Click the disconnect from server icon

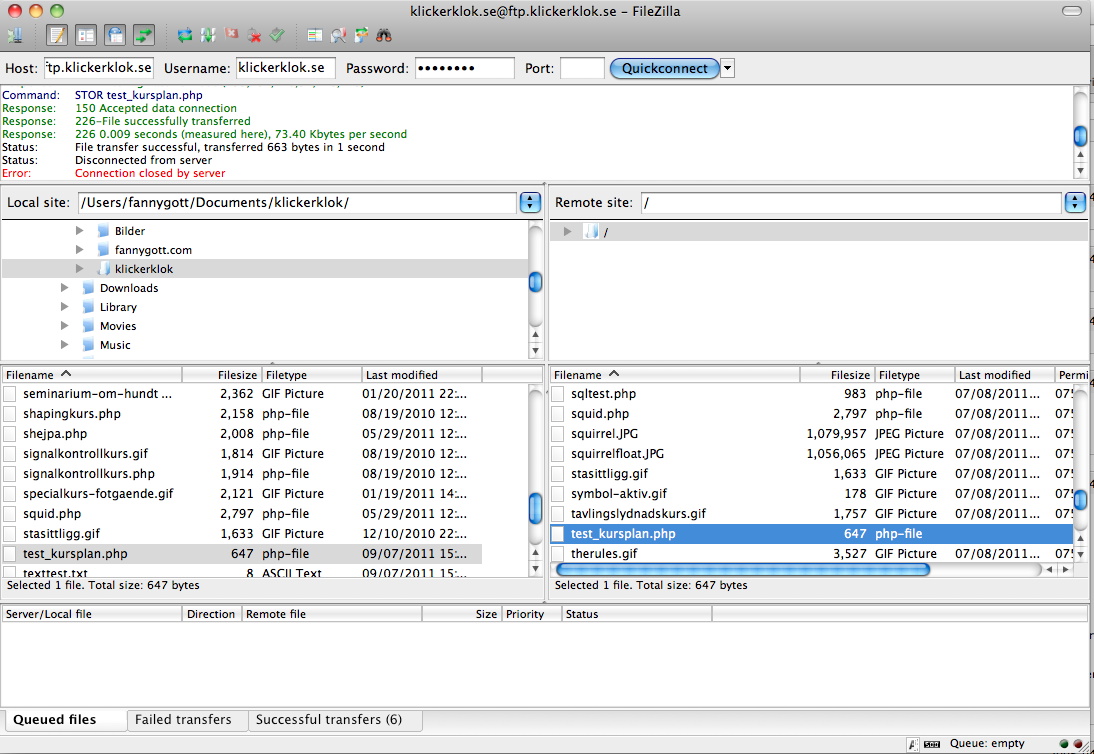[255, 35]
